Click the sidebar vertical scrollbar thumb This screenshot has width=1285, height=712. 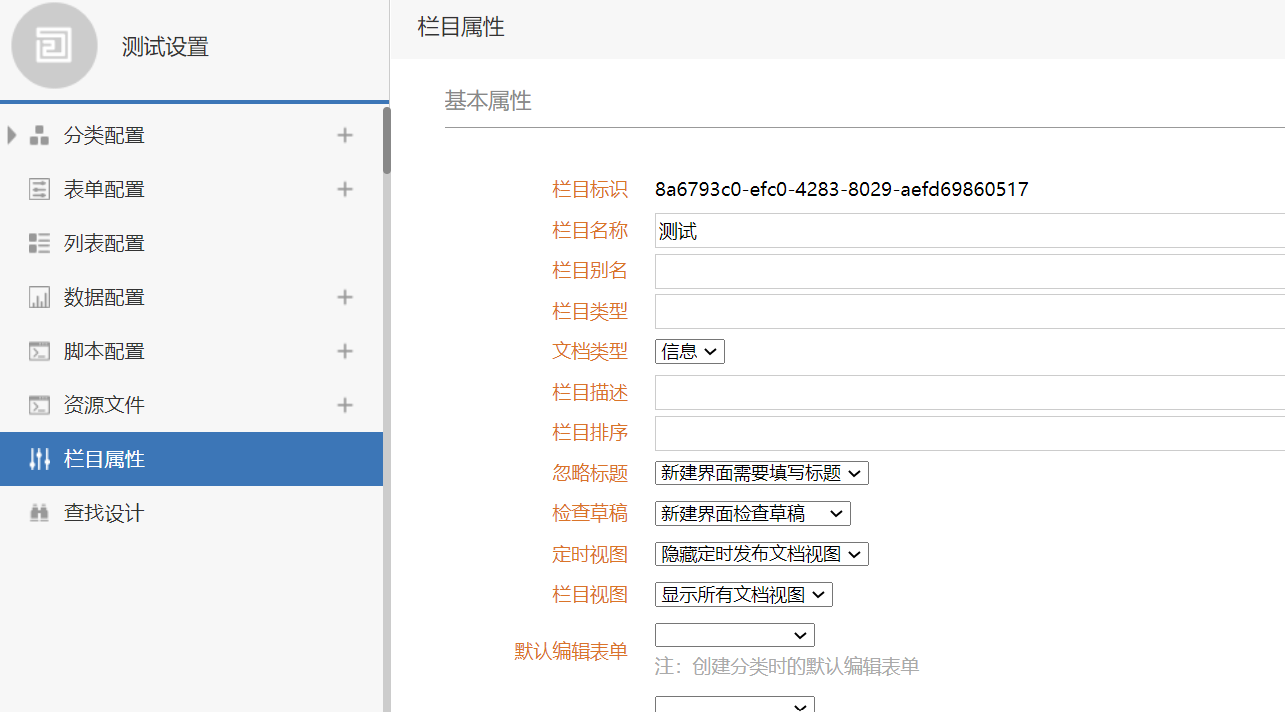[387, 140]
